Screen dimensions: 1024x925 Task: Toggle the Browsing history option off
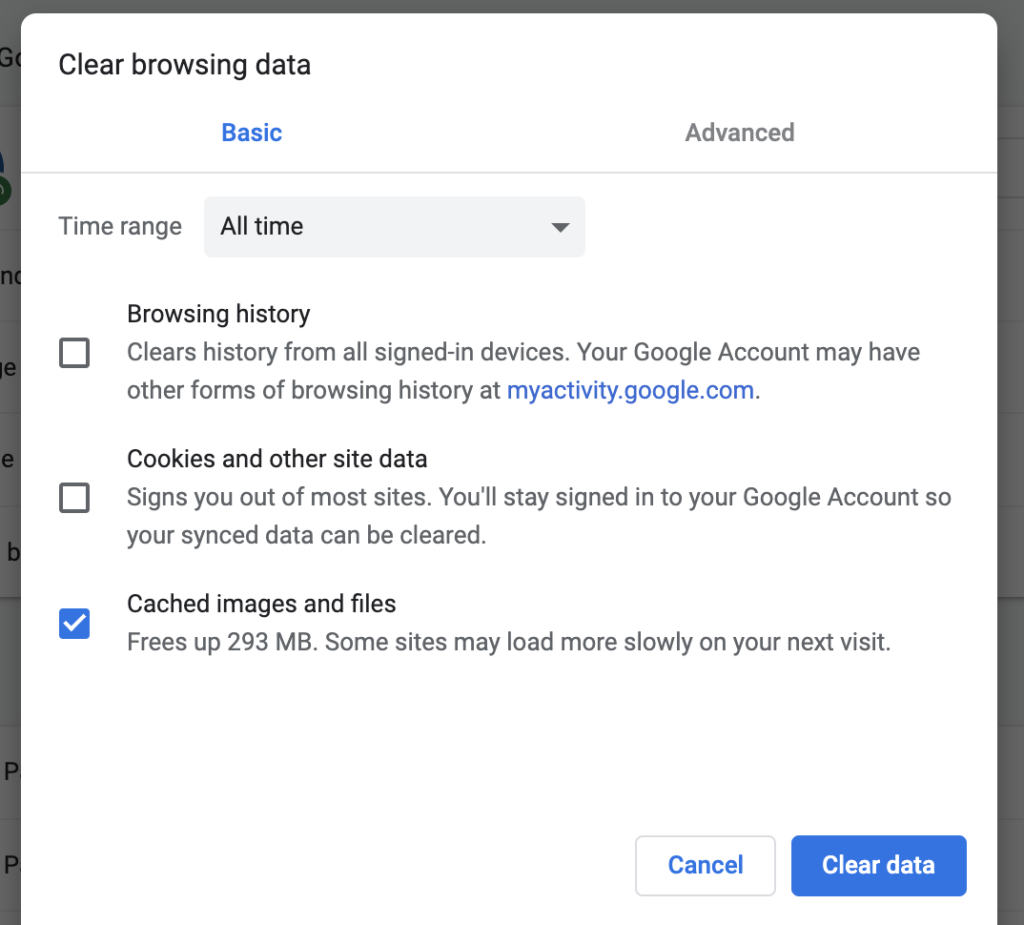74,352
